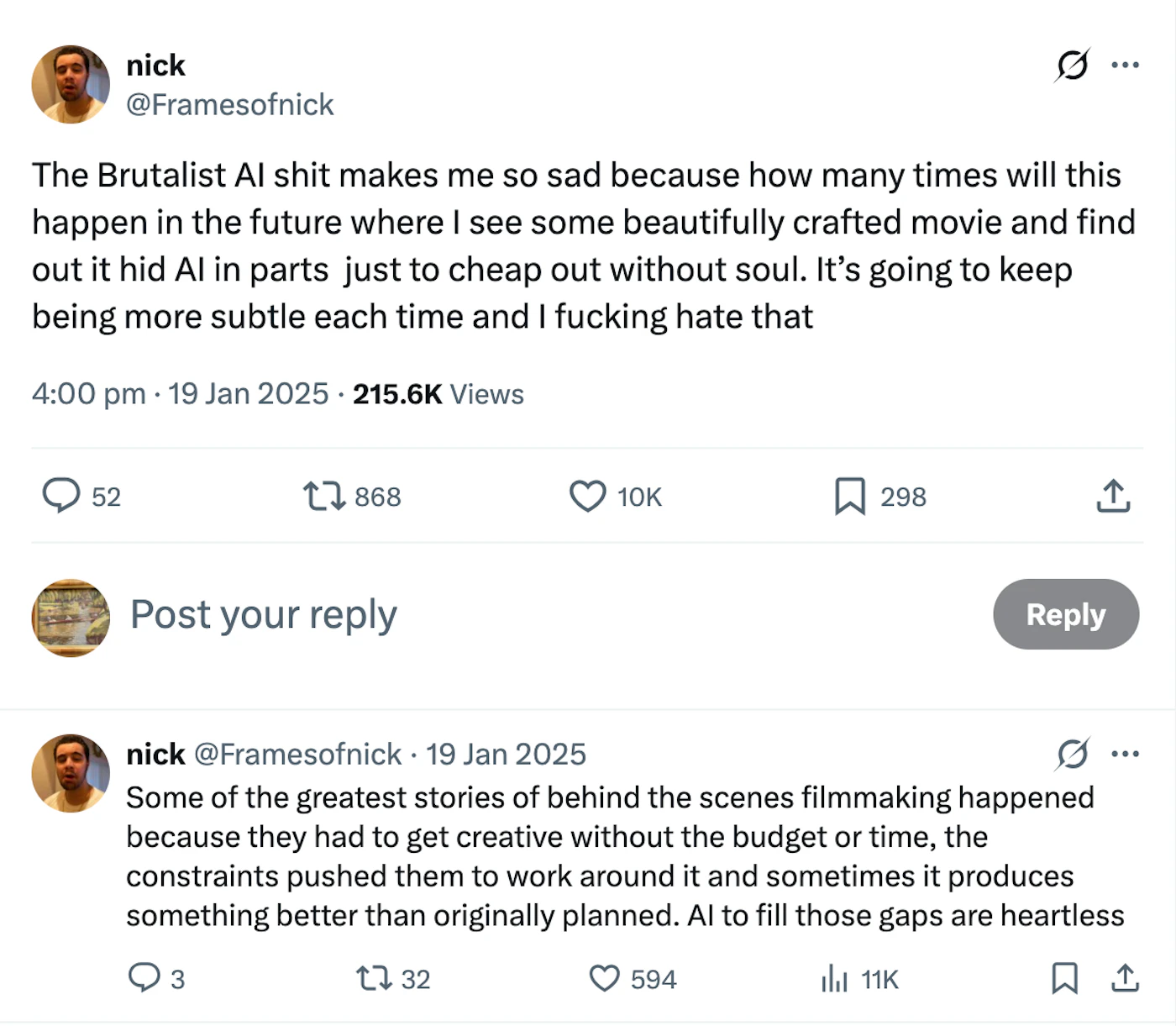
Task: Like the main Brutalist AI tweet
Action: 588,497
